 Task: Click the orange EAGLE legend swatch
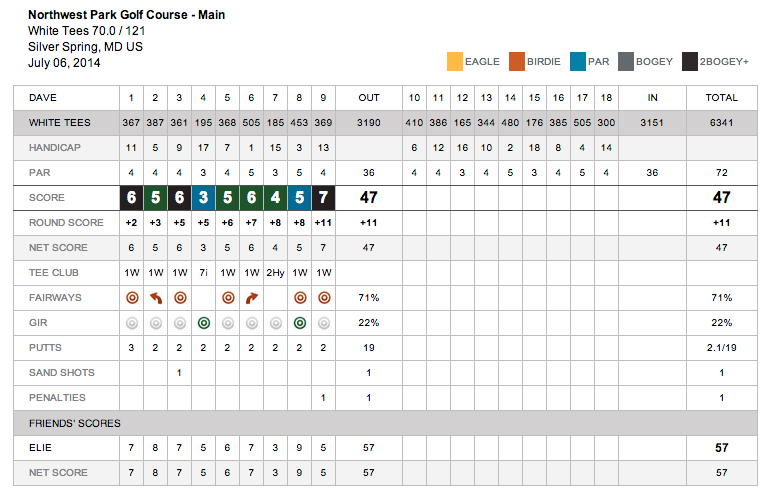point(455,62)
